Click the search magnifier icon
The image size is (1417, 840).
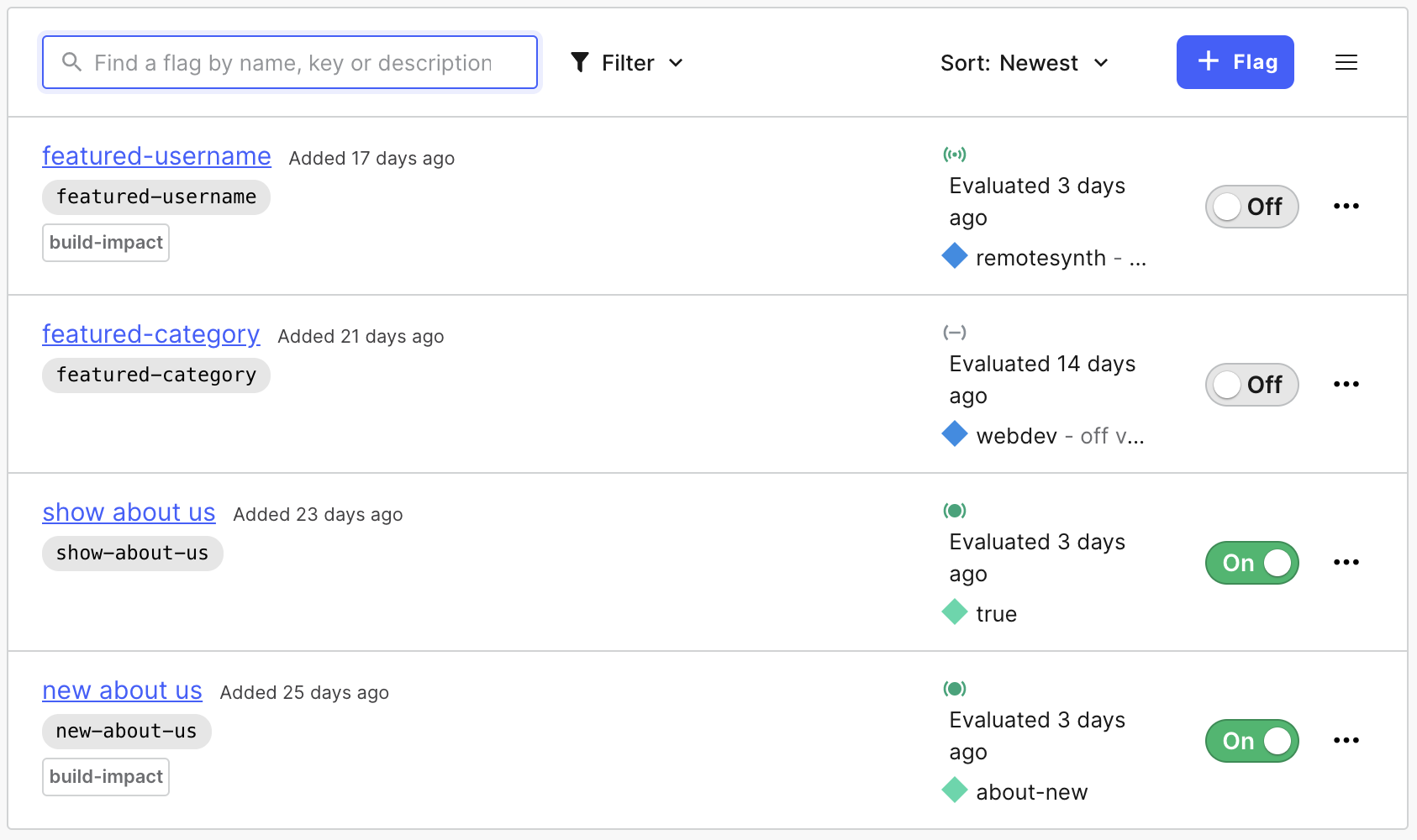pyautogui.click(x=71, y=61)
